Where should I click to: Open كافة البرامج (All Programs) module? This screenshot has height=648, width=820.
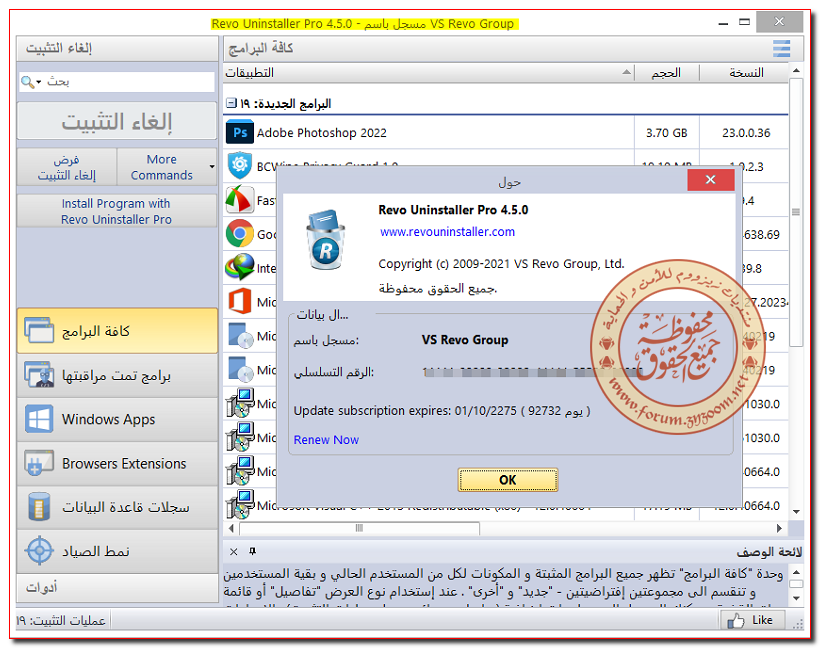(117, 331)
